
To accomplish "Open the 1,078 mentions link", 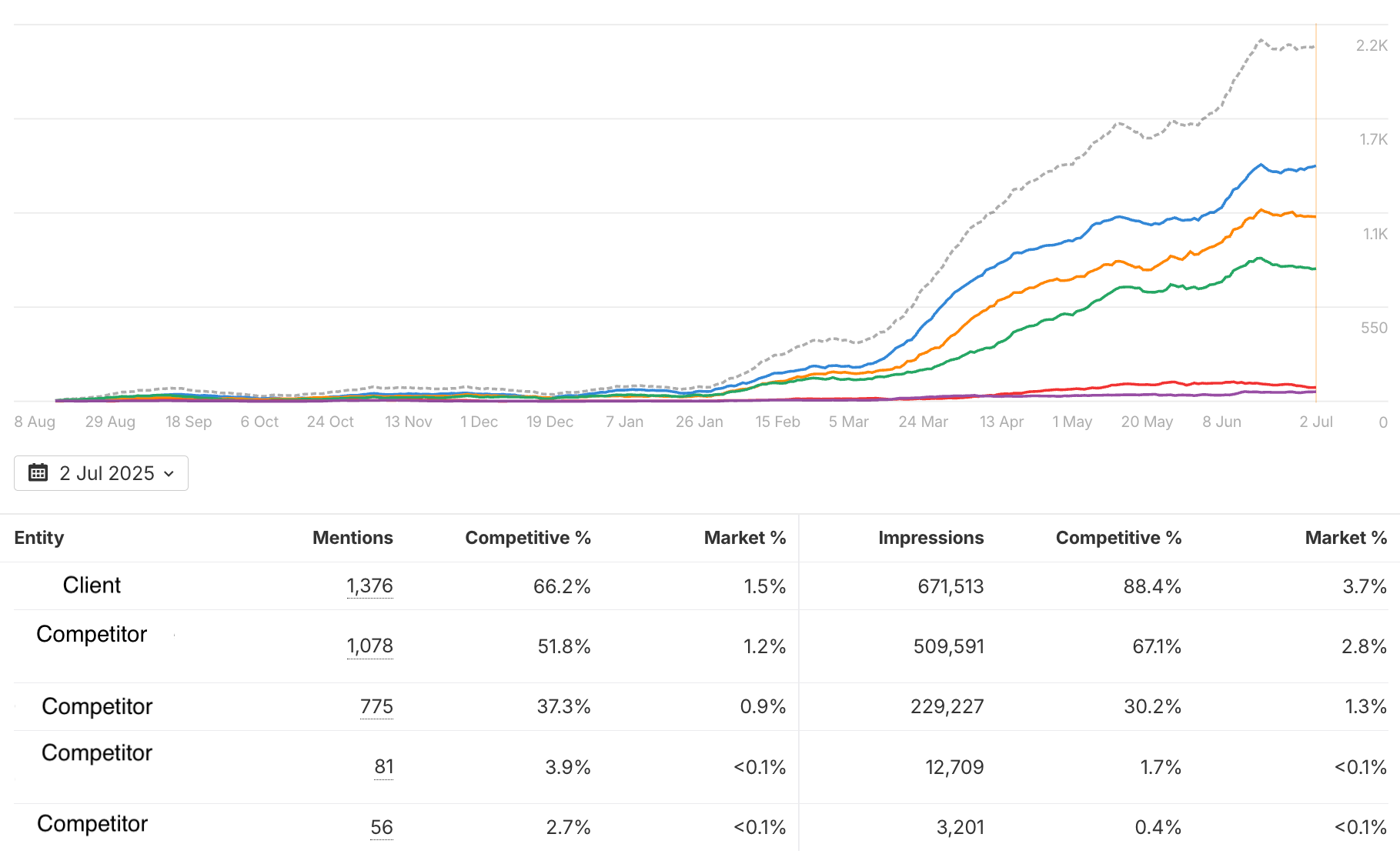I will pos(369,646).
